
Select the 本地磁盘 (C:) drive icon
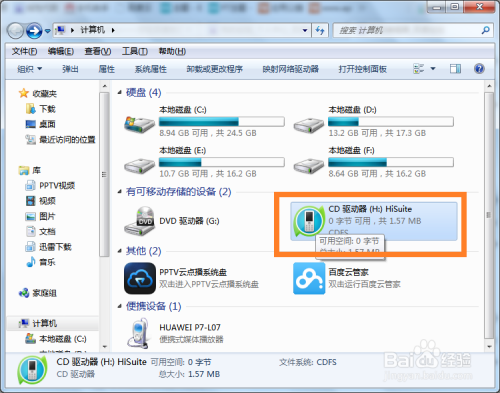[139, 124]
